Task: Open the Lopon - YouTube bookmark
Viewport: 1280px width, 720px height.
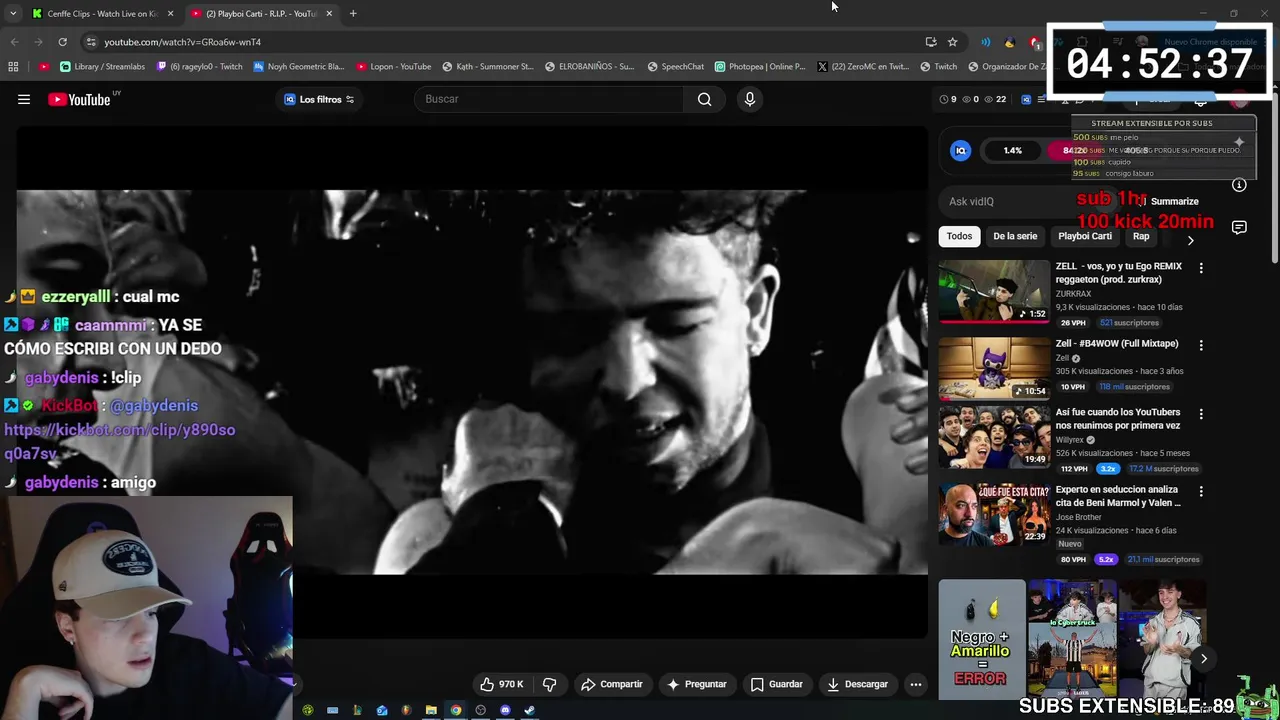Action: click(x=394, y=67)
